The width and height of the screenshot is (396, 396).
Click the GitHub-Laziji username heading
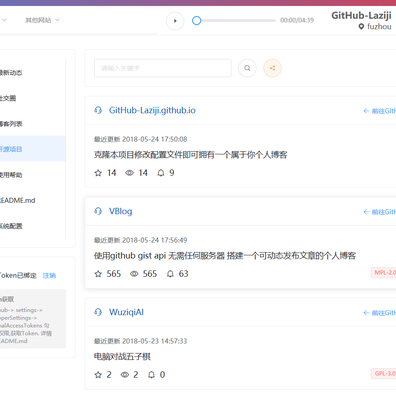[x=361, y=15]
